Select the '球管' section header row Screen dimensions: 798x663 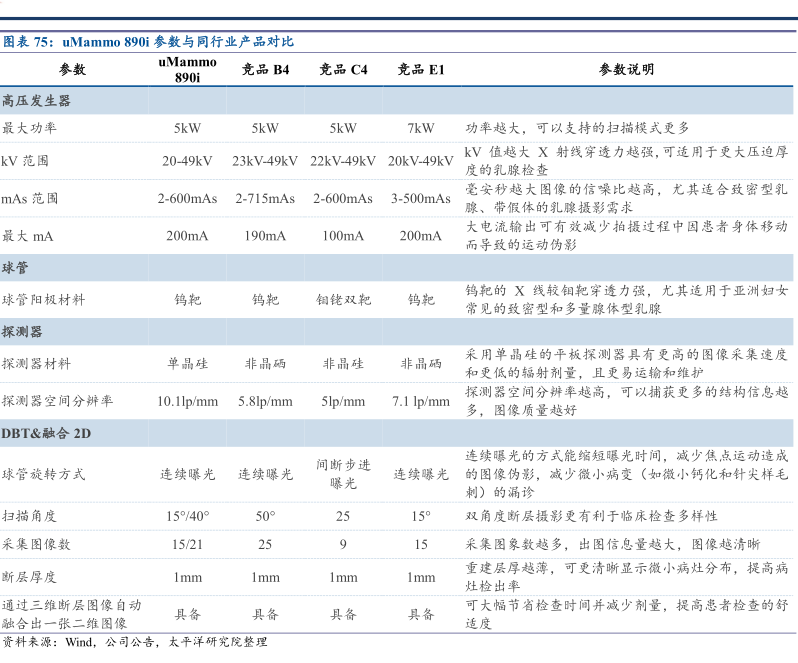click(14, 269)
